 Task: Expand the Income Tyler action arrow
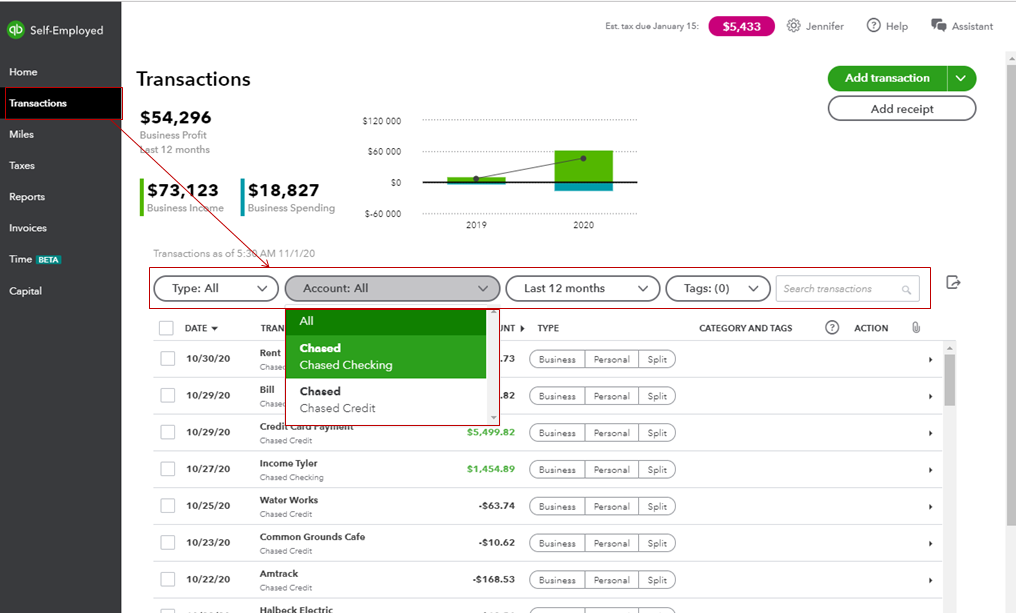coord(930,470)
